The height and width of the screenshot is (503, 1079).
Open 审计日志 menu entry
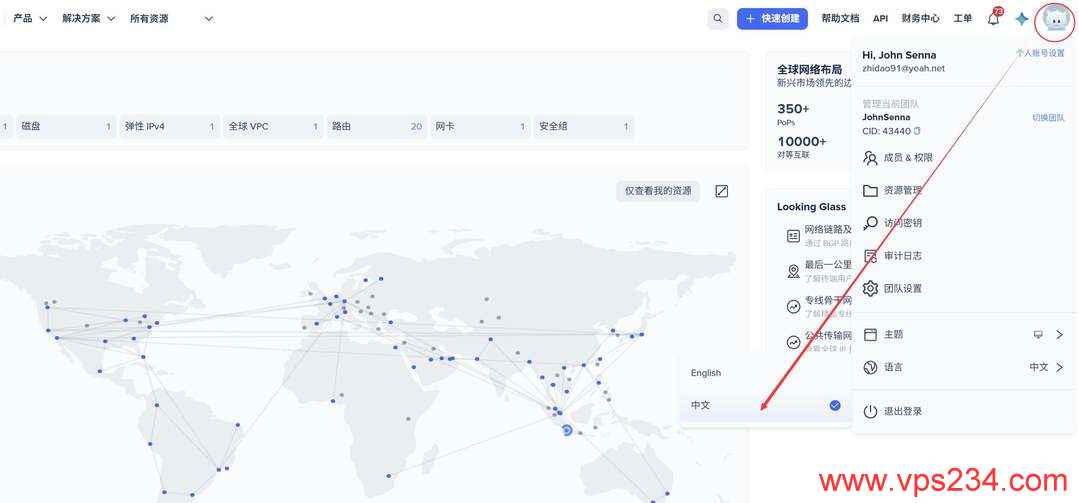(902, 256)
